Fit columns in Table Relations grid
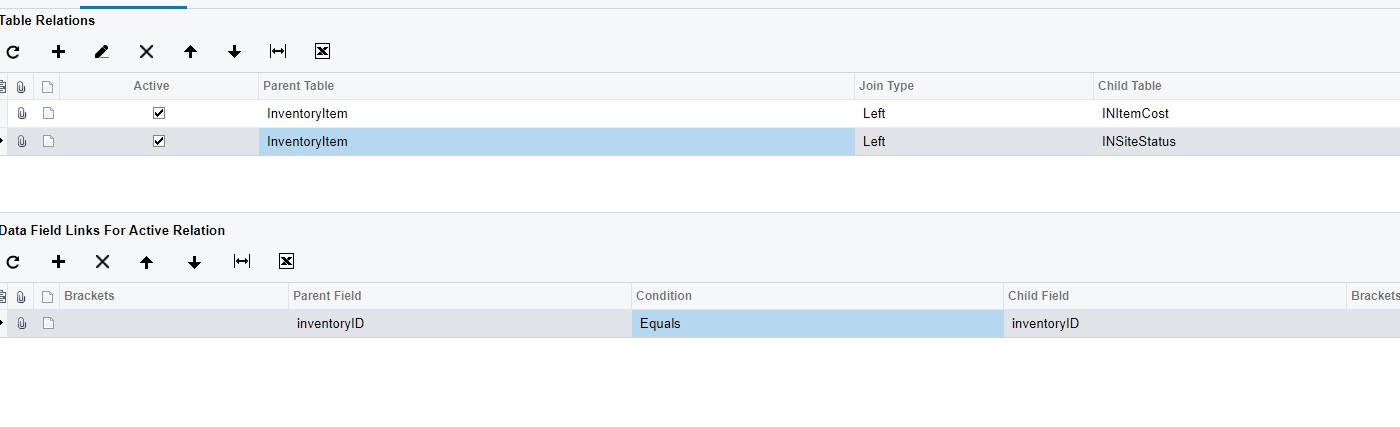 [278, 51]
